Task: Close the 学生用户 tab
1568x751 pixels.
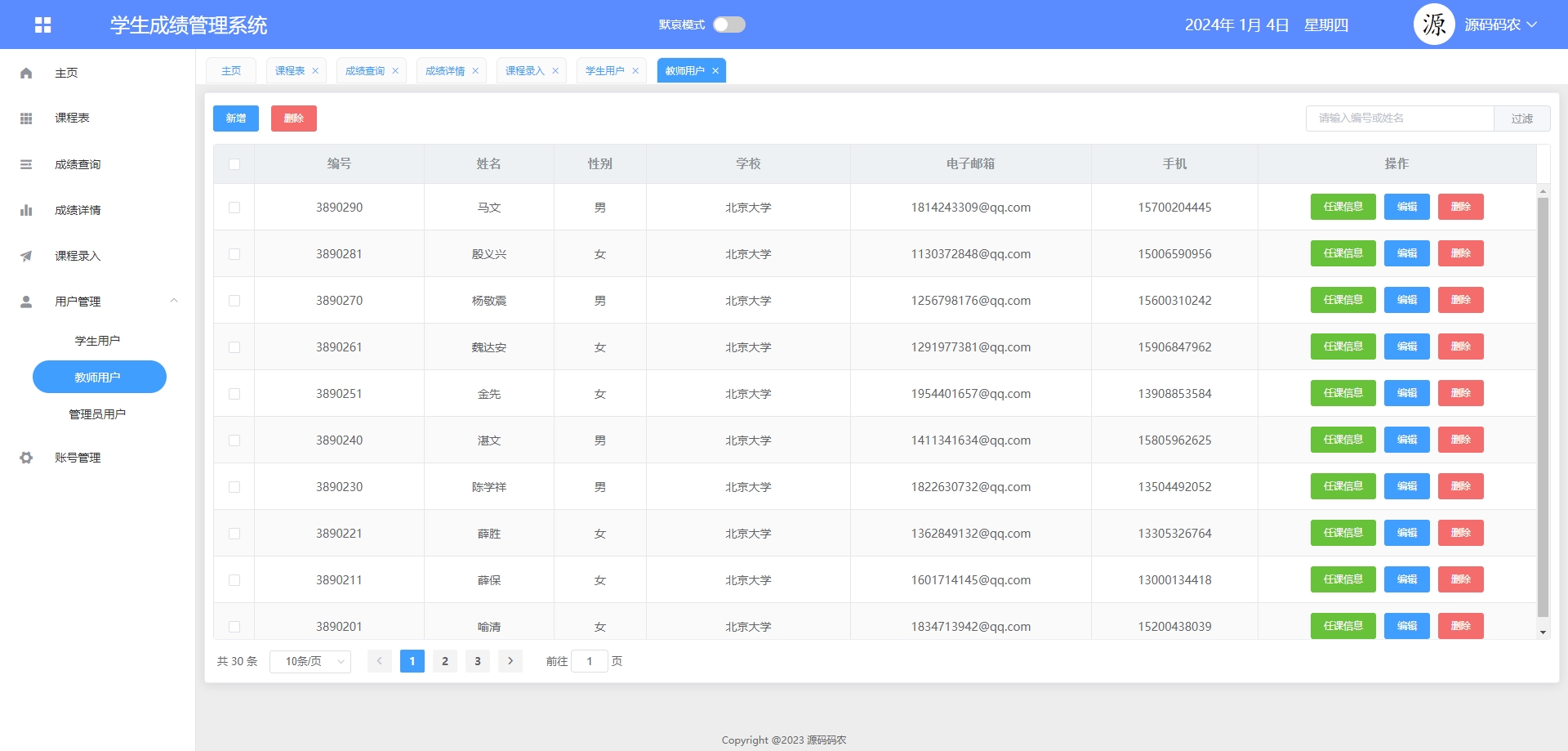Action: tap(635, 71)
